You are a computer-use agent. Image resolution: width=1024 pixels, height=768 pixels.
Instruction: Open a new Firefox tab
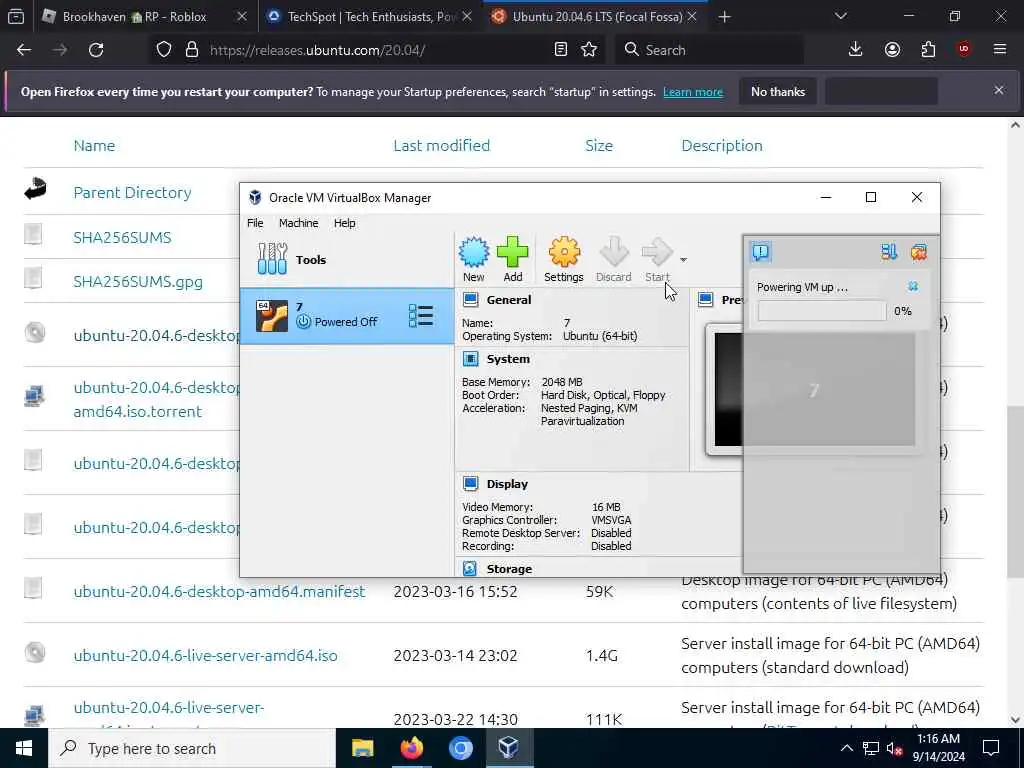click(x=724, y=17)
